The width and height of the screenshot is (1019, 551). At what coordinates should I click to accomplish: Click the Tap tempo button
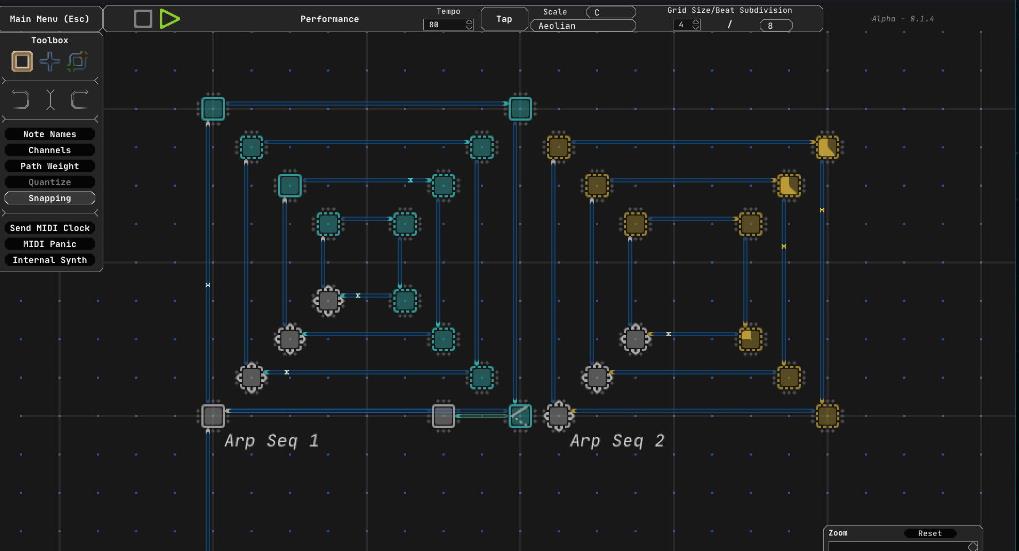[504, 19]
